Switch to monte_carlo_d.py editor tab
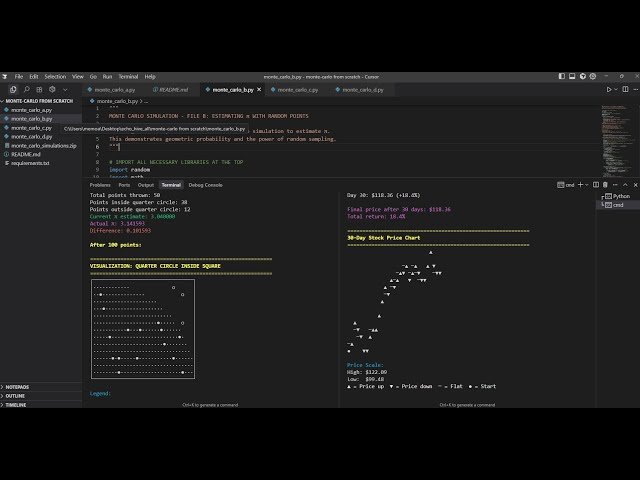This screenshot has width=640, height=480. 360,90
